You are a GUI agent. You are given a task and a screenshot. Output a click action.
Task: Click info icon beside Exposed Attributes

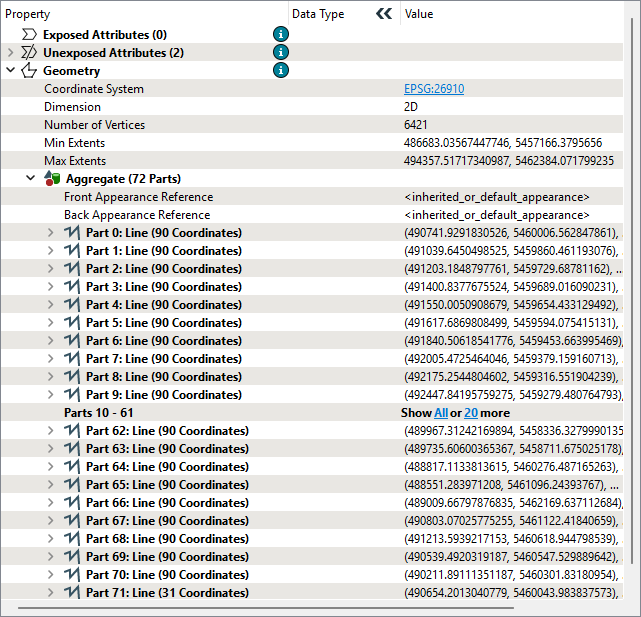pyautogui.click(x=281, y=35)
